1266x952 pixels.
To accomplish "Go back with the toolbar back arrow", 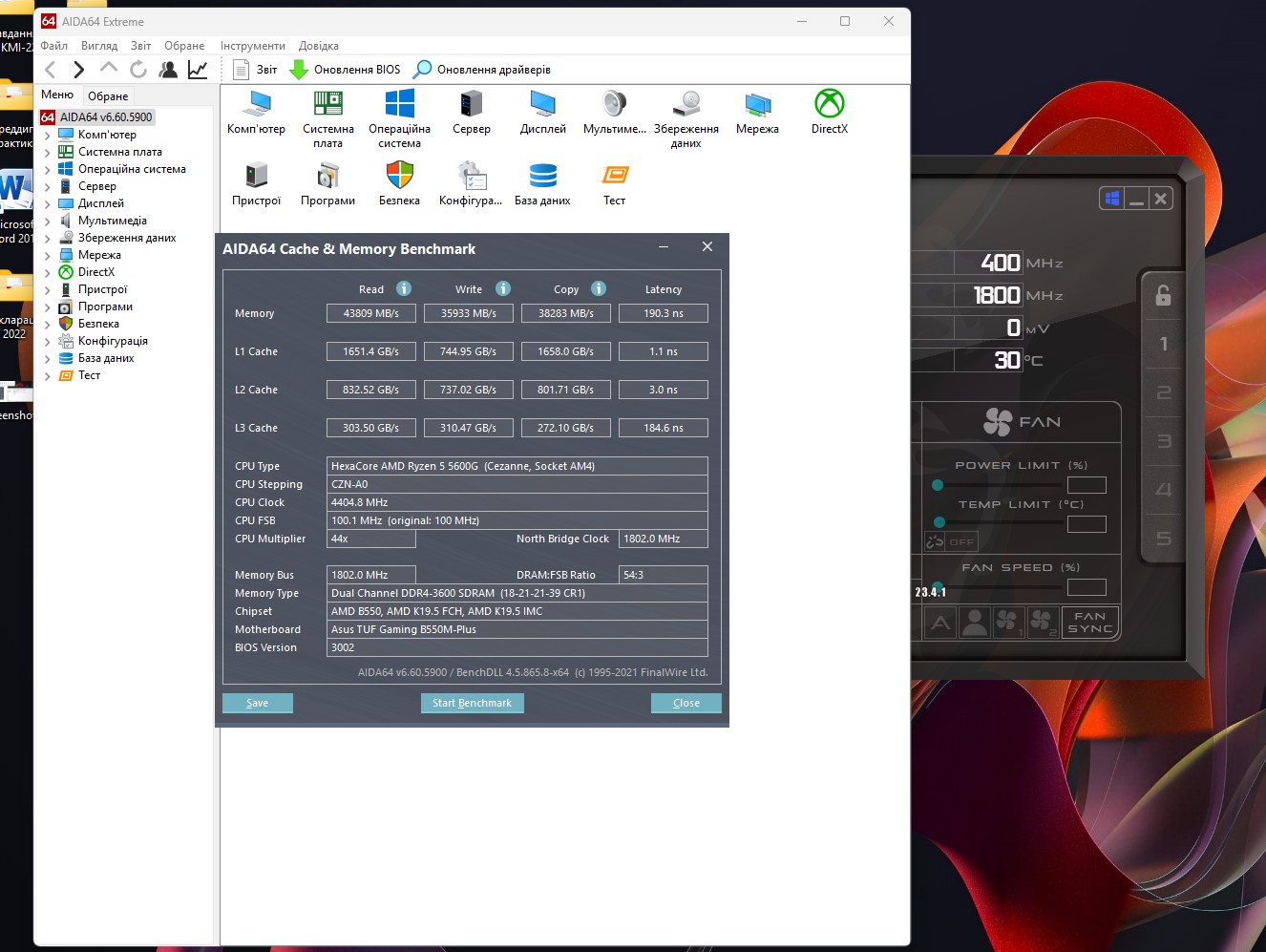I will [x=51, y=70].
